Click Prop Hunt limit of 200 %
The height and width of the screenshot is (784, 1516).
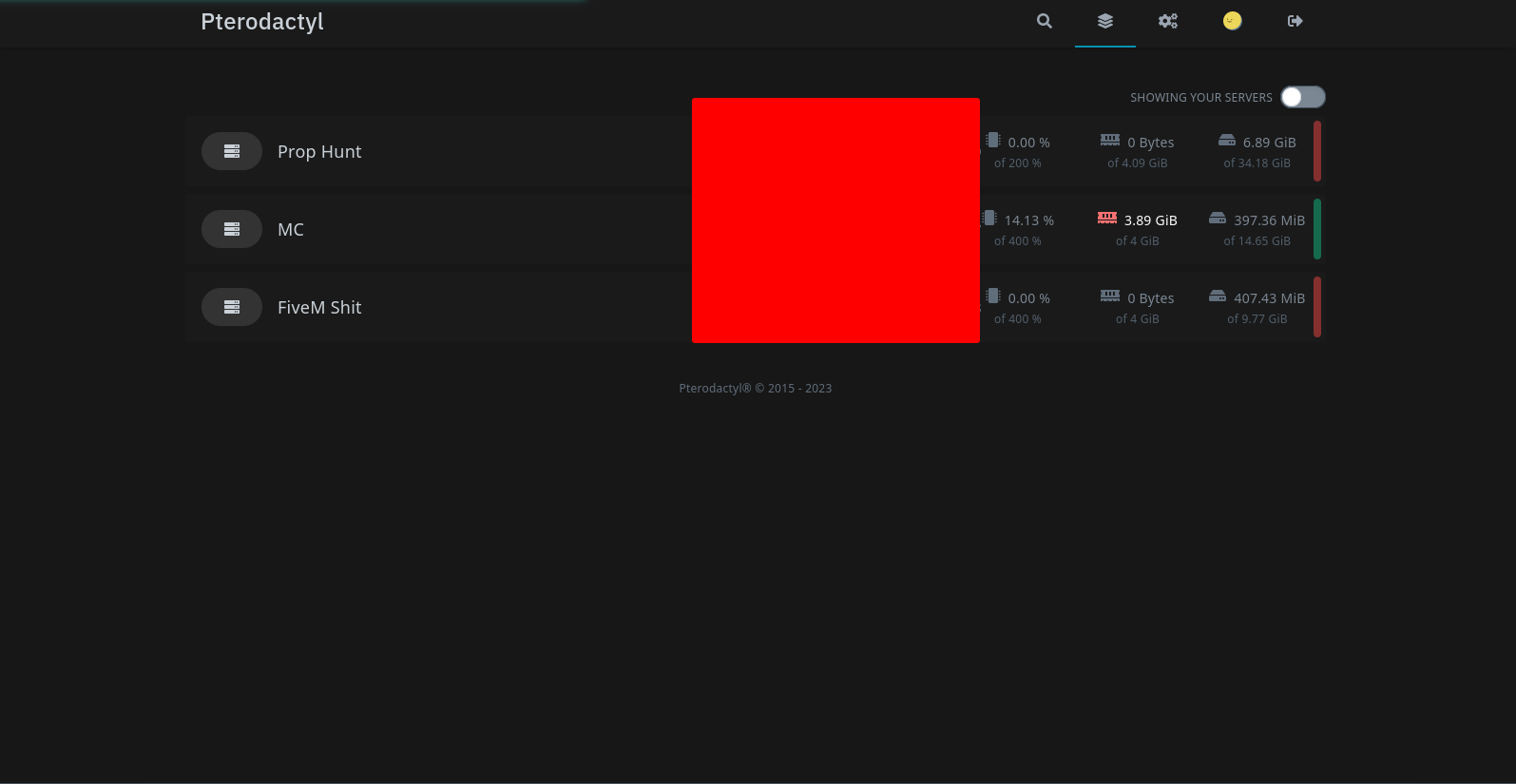[x=1018, y=163]
